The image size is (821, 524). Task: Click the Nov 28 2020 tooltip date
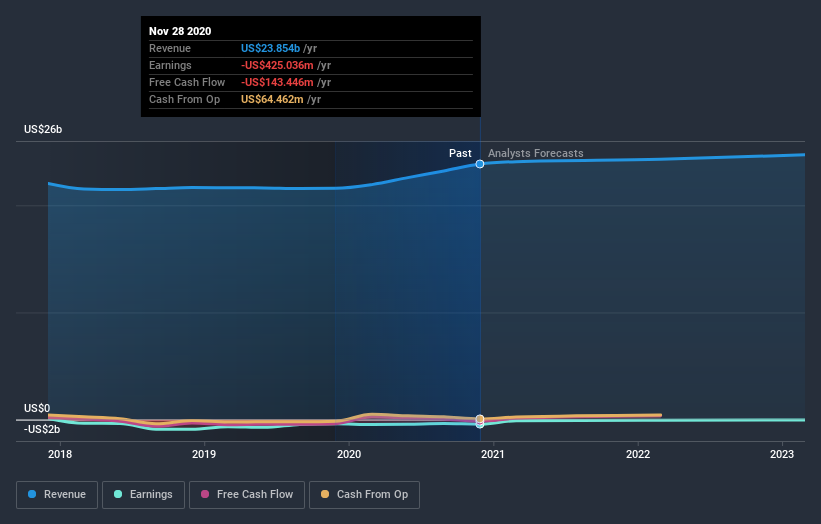(180, 31)
